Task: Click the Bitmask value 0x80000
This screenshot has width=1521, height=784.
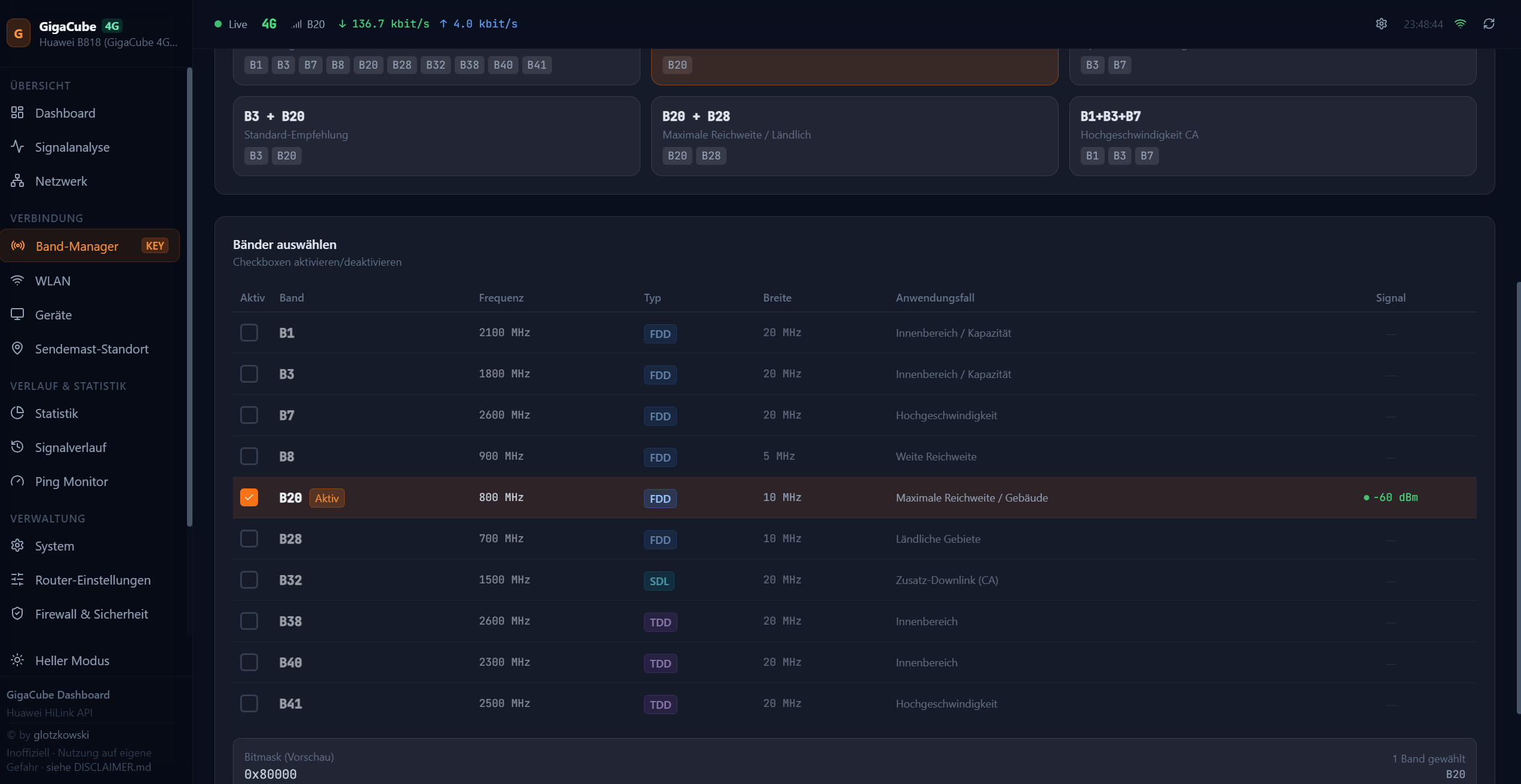Action: tap(270, 774)
